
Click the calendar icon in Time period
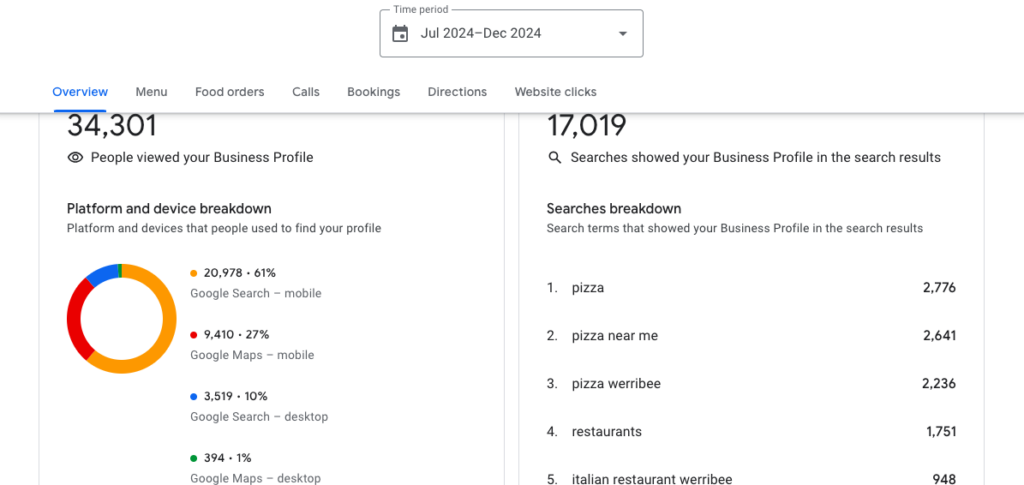click(x=400, y=34)
